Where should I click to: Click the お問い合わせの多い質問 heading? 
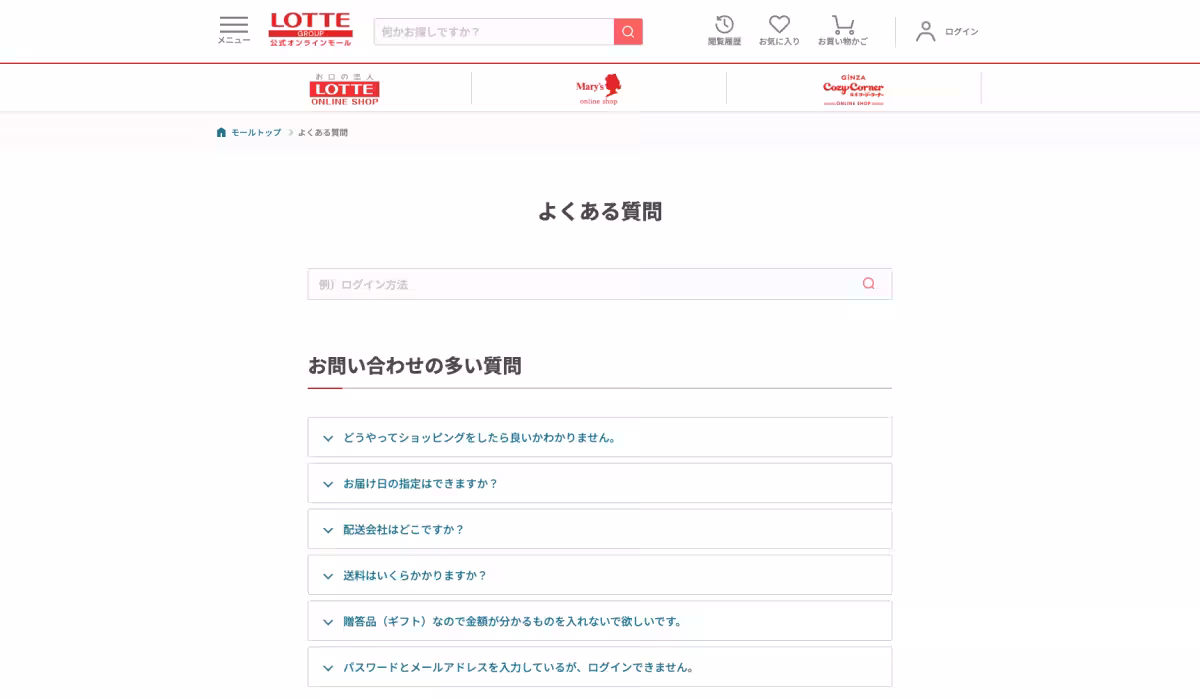415,366
